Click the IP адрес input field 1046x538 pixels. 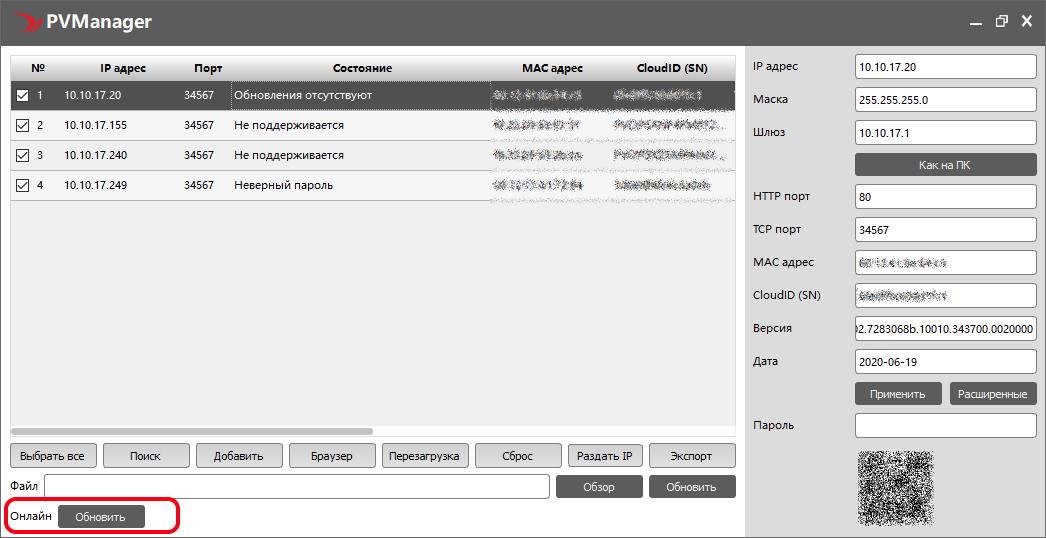[945, 67]
